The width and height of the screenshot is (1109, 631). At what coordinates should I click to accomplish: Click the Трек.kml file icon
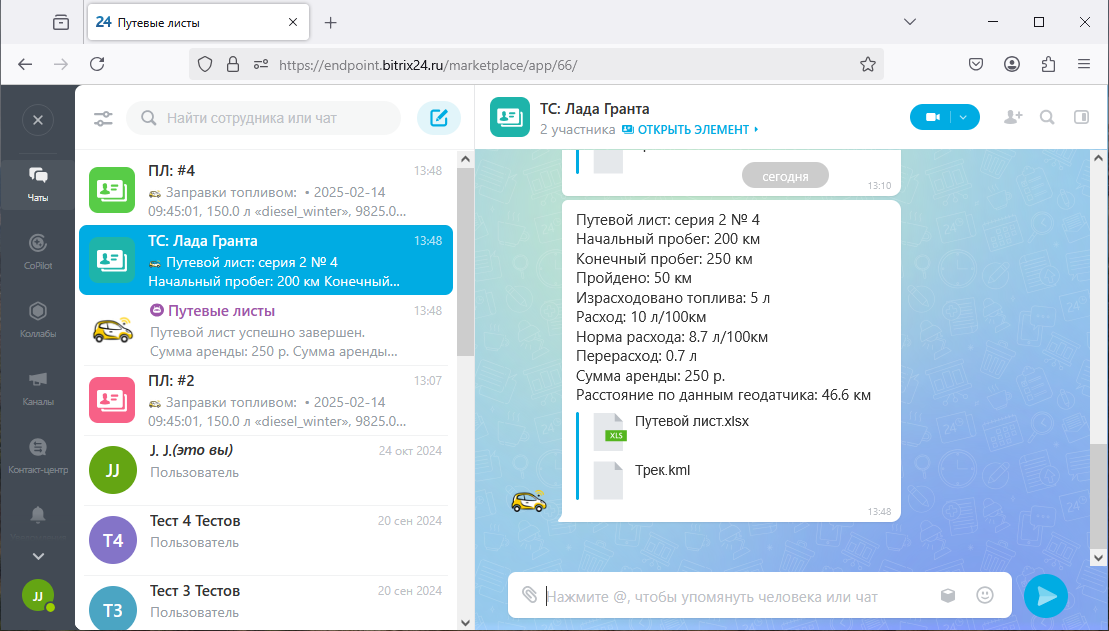coord(608,480)
